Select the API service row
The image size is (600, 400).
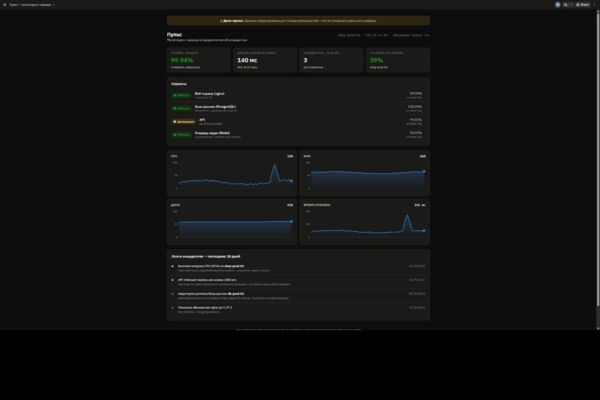pyautogui.click(x=298, y=121)
